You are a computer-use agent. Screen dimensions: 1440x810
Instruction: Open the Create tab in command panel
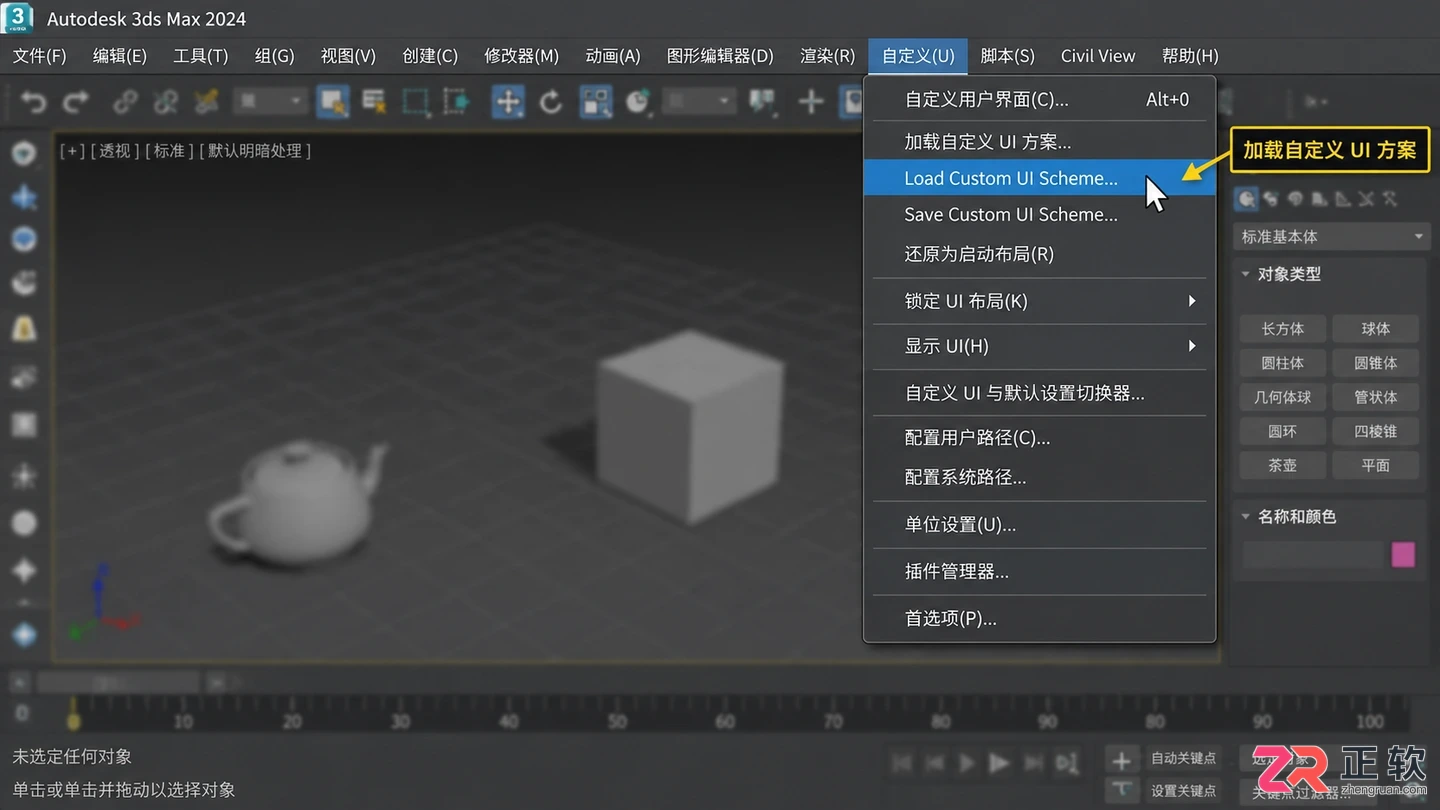pos(1246,199)
